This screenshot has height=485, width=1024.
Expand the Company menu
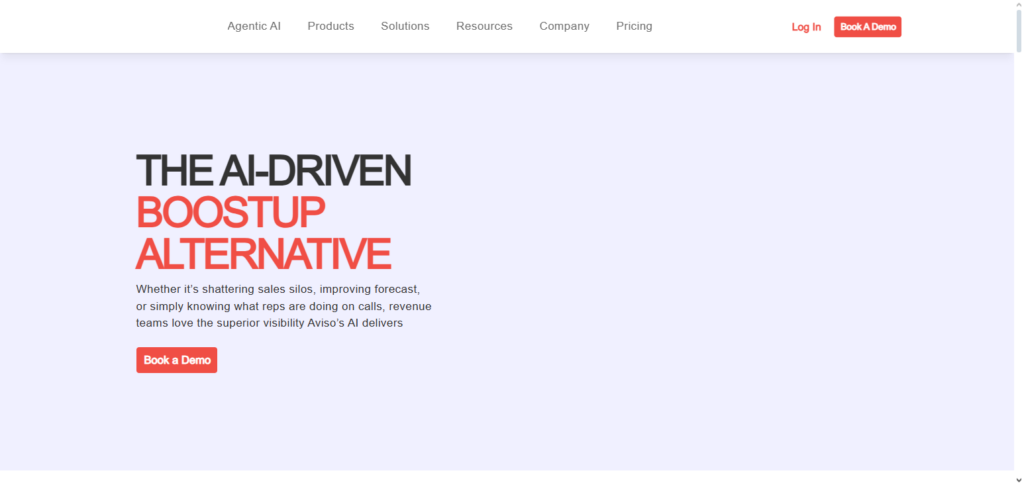(x=564, y=26)
